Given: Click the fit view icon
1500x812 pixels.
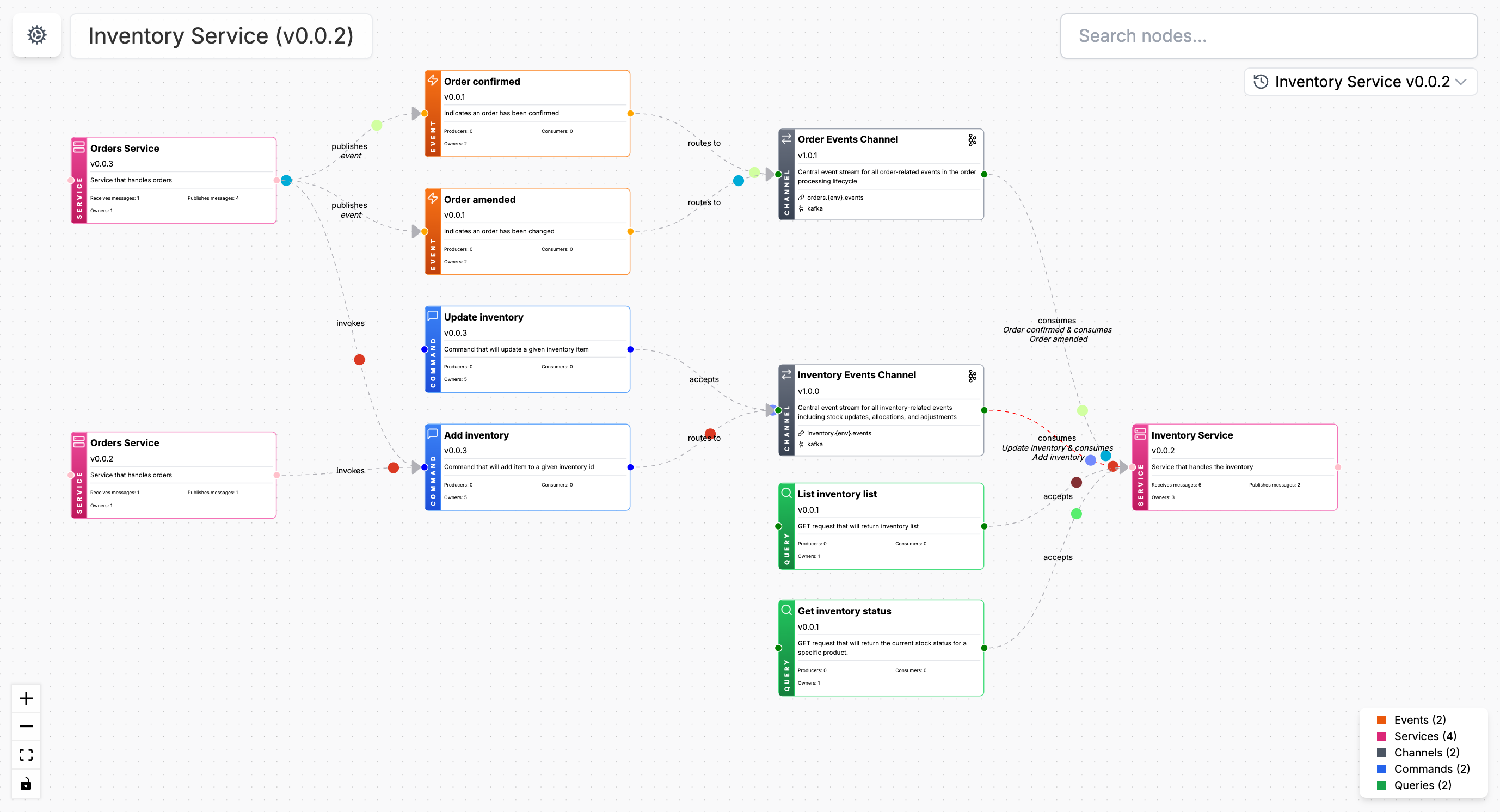Looking at the screenshot, I should click(26, 755).
